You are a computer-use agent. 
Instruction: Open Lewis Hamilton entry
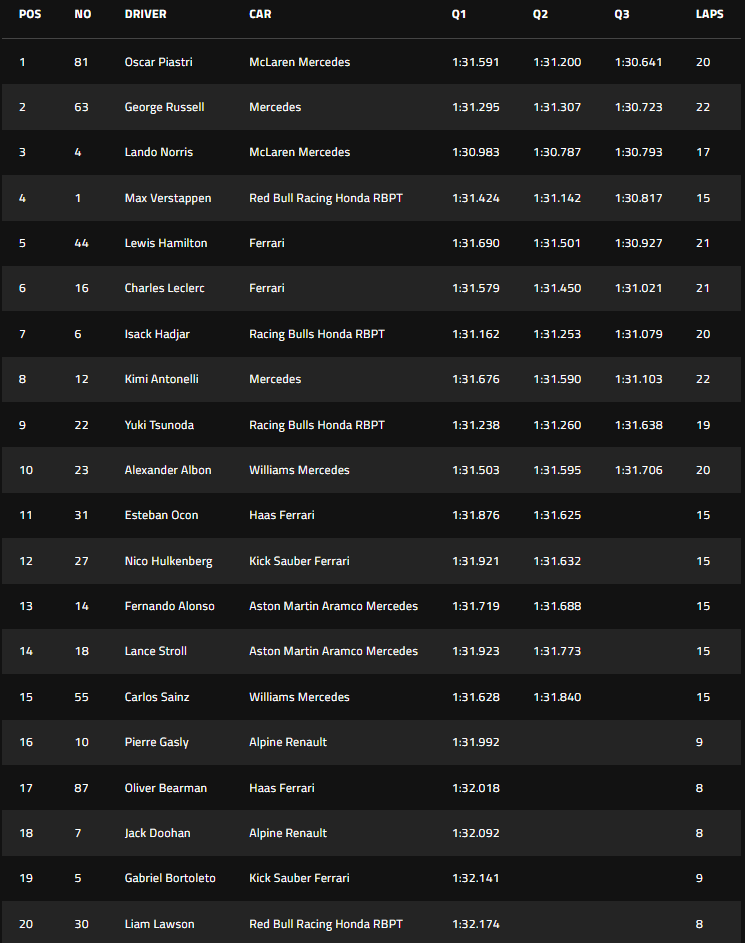(x=166, y=243)
